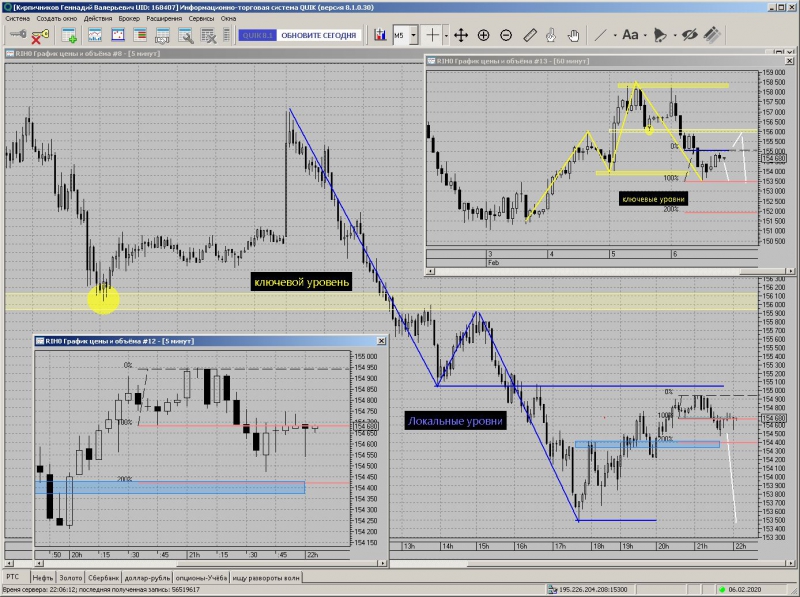
Task: Click the server time status bar text
Action: pyautogui.click(x=101, y=589)
